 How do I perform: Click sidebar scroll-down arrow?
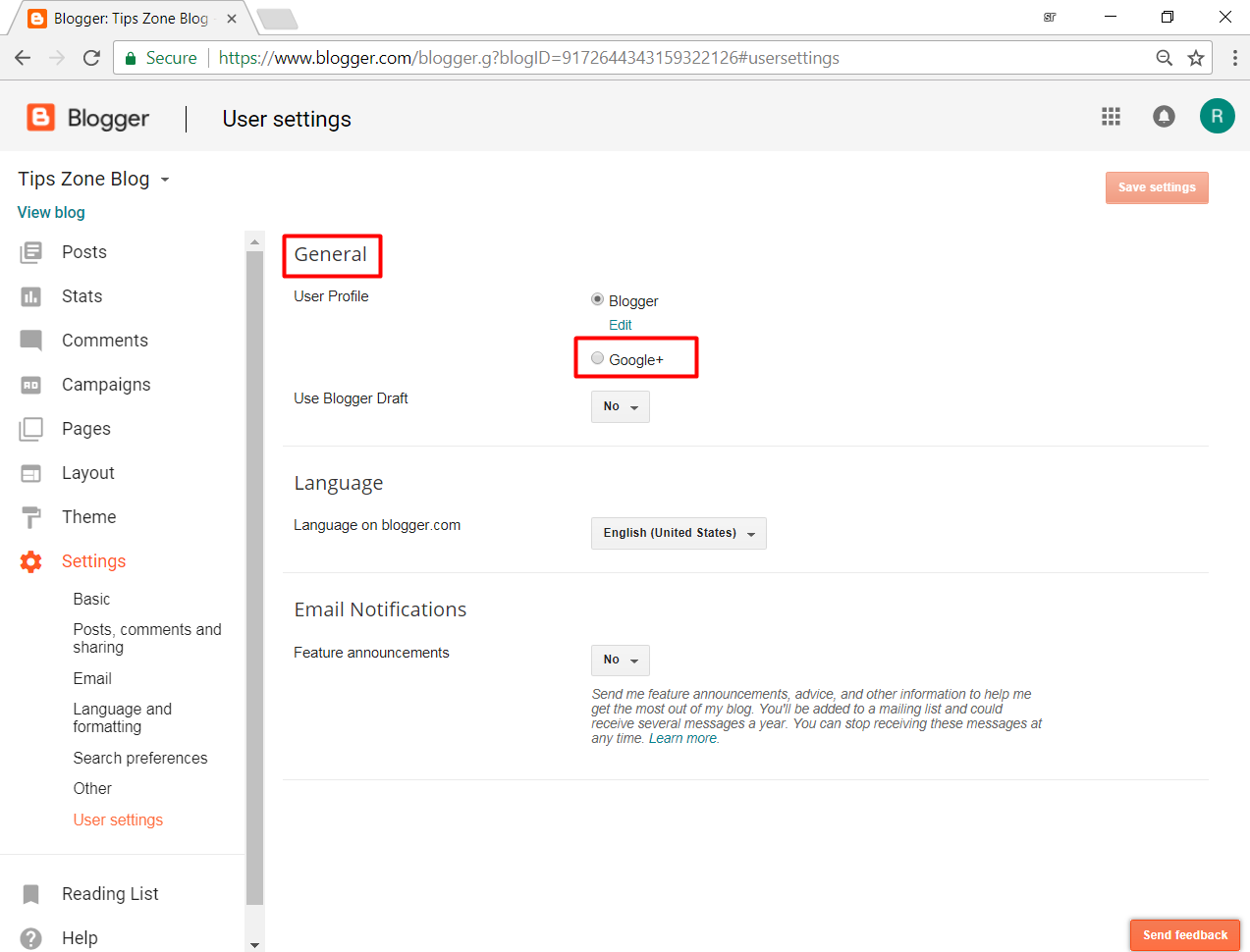pos(255,945)
